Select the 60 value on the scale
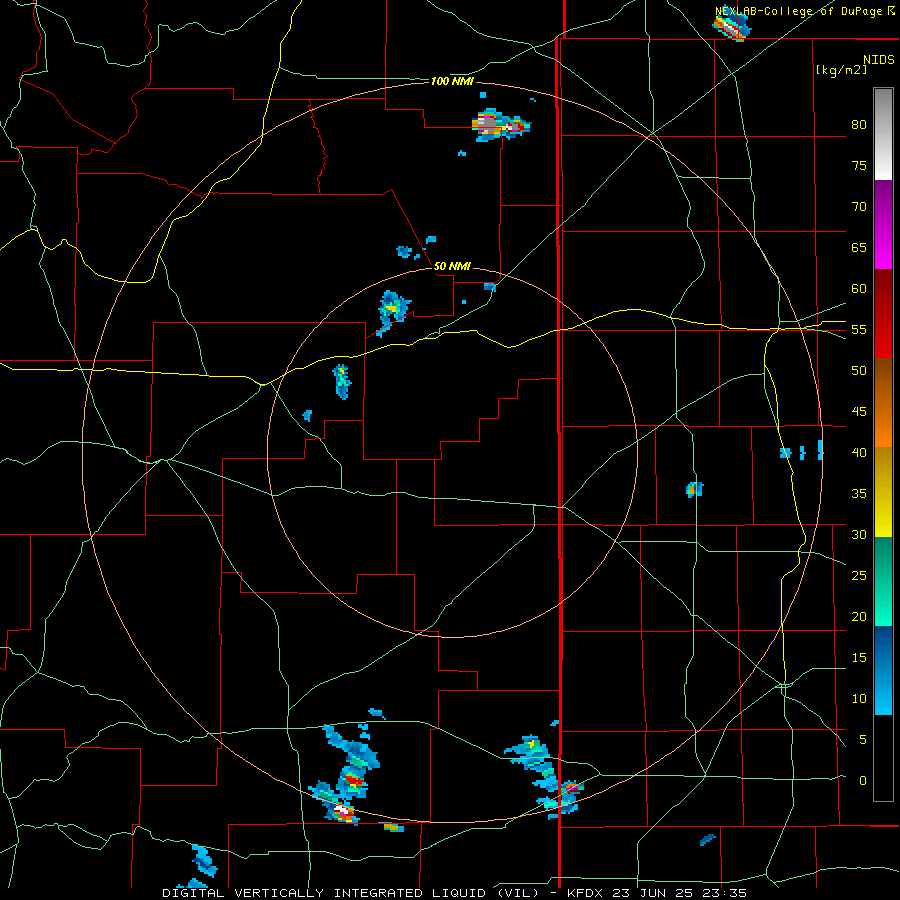This screenshot has width=900, height=900. (x=859, y=289)
